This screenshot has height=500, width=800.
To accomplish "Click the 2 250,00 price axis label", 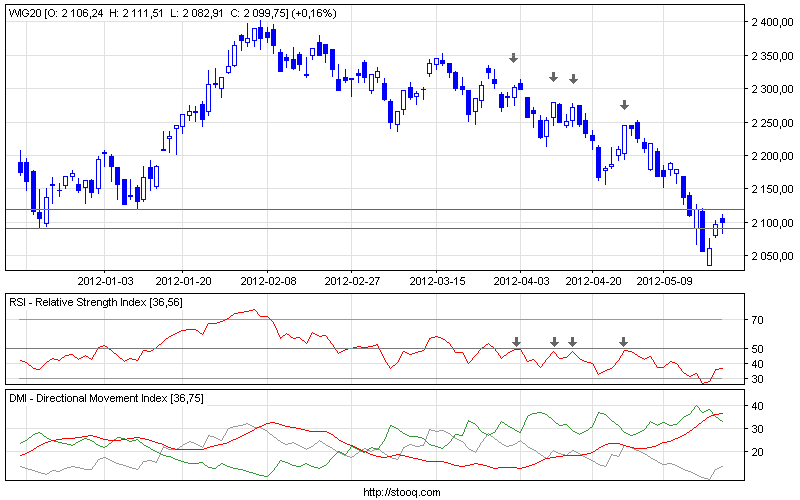I will tap(772, 122).
